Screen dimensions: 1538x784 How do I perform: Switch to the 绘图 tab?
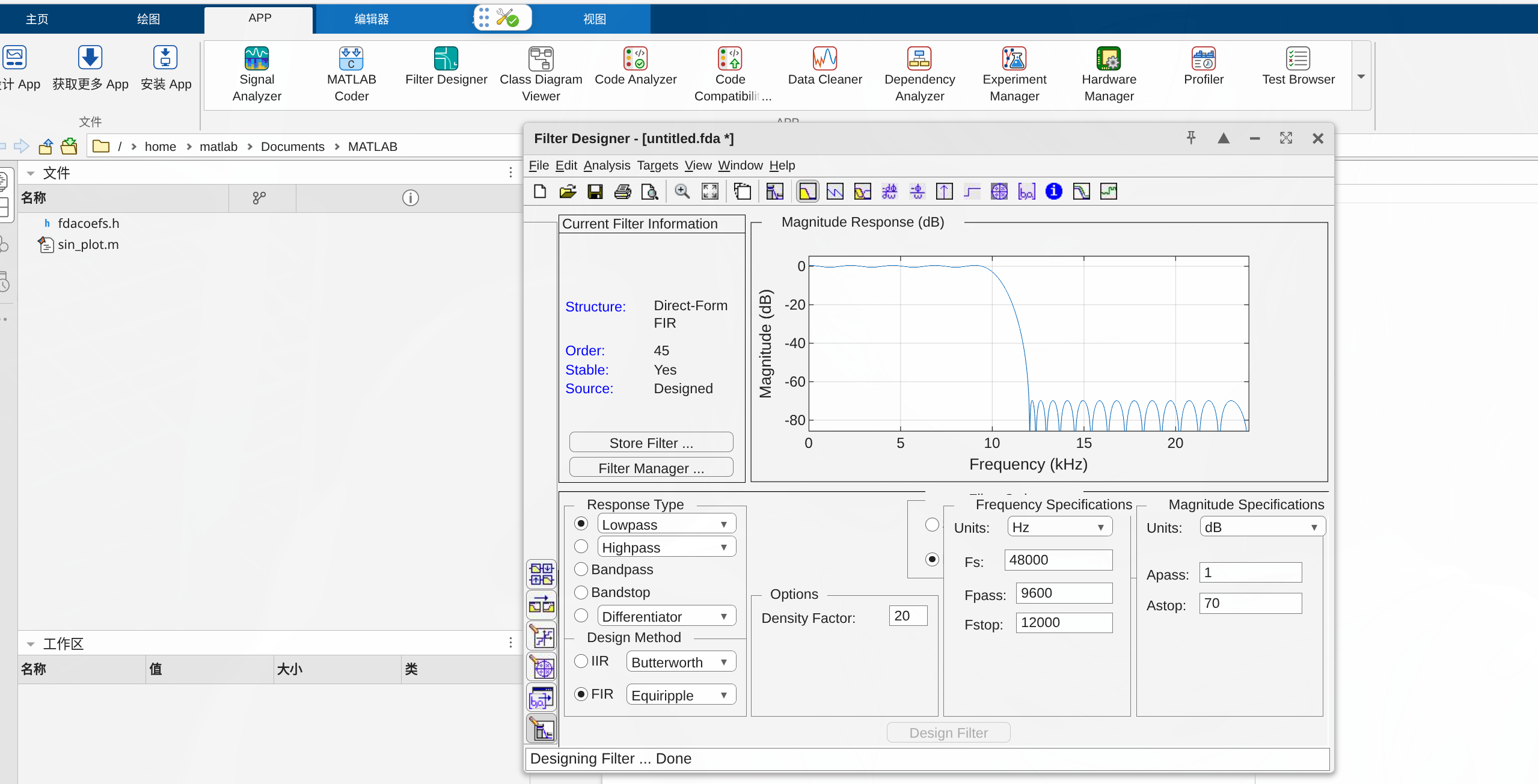click(x=149, y=19)
